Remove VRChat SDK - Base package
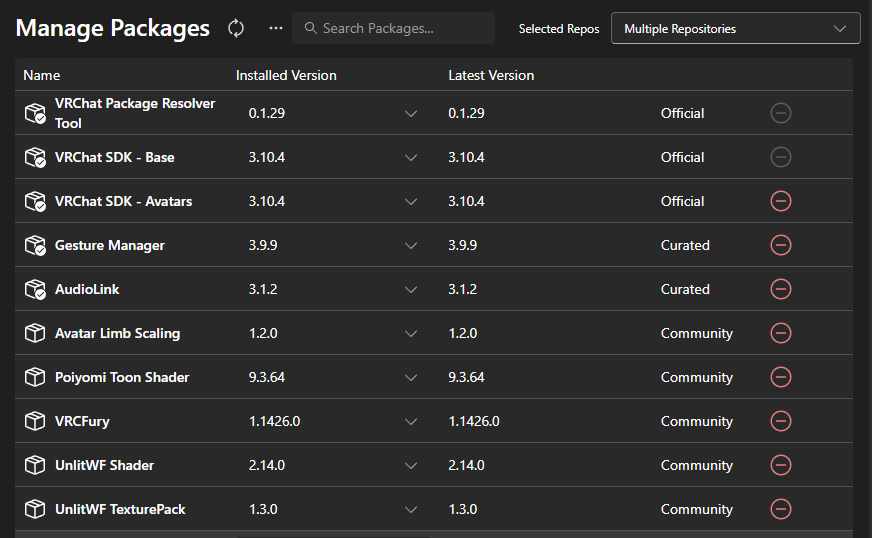Viewport: 872px width, 538px height. coord(781,157)
